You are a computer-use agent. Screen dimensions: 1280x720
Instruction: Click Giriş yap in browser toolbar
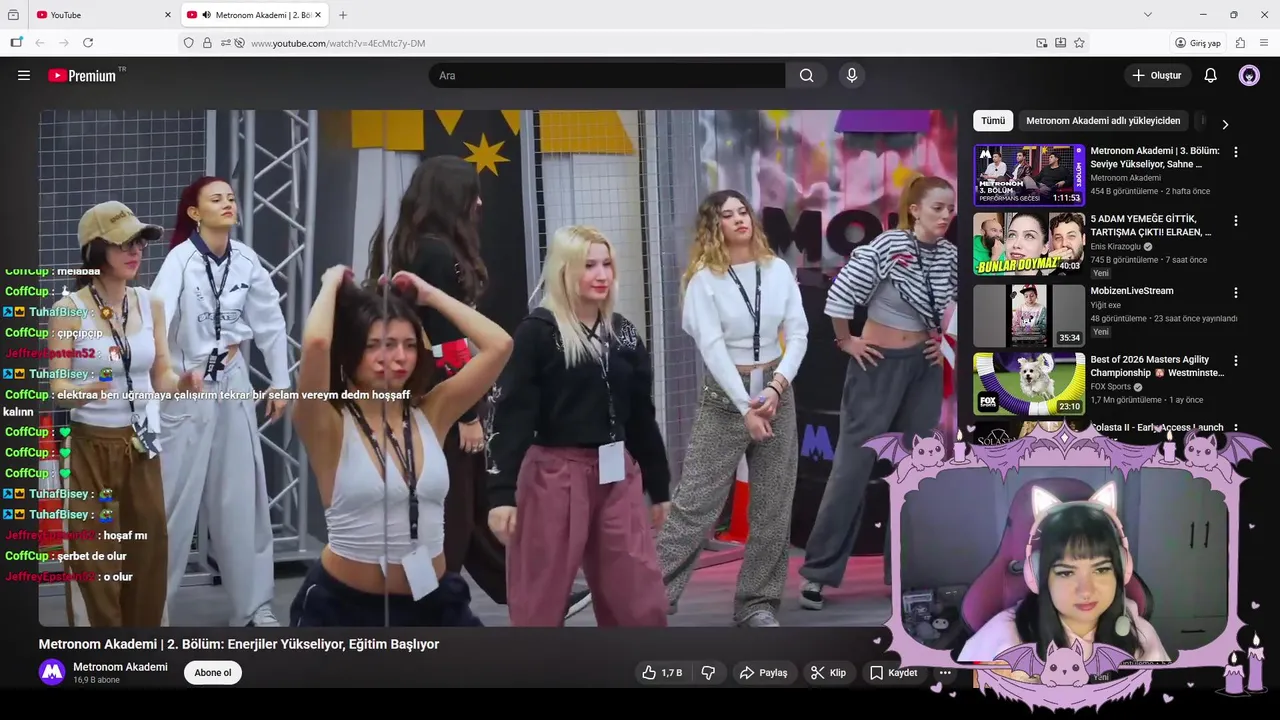1198,43
